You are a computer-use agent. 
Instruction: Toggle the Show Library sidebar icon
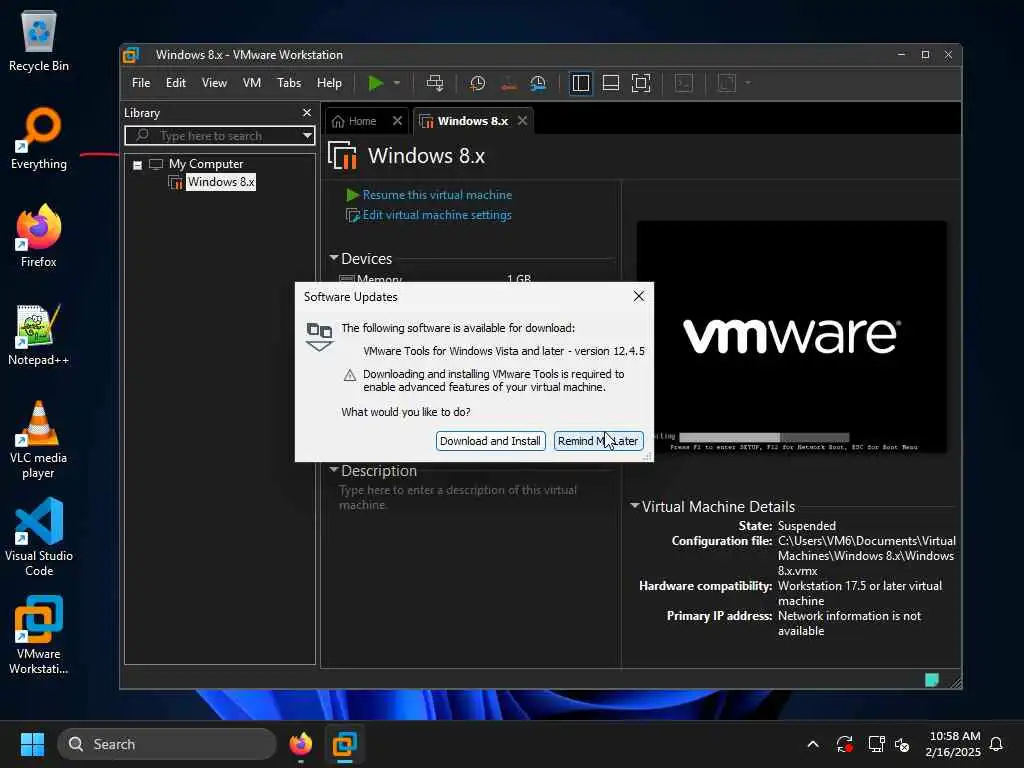point(581,83)
